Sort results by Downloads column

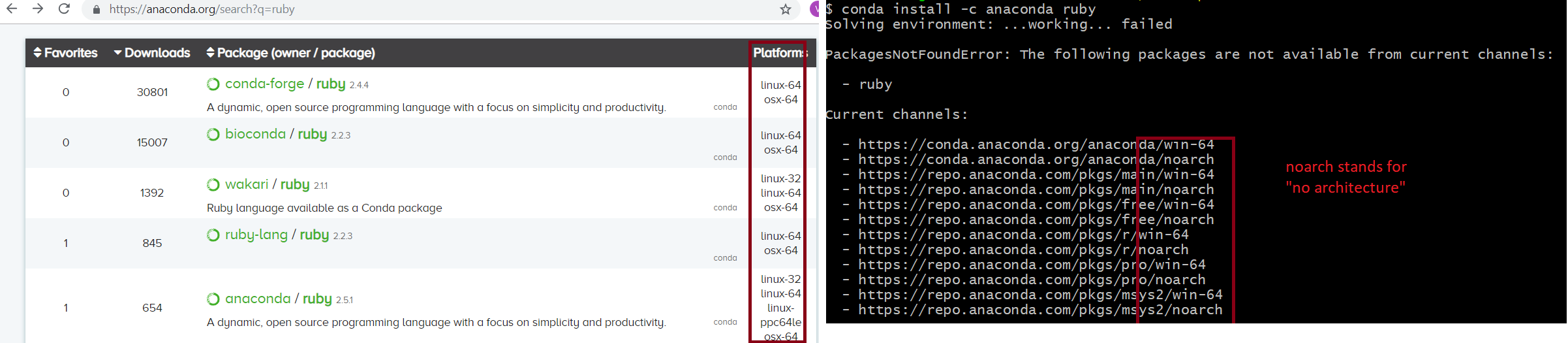tap(152, 53)
